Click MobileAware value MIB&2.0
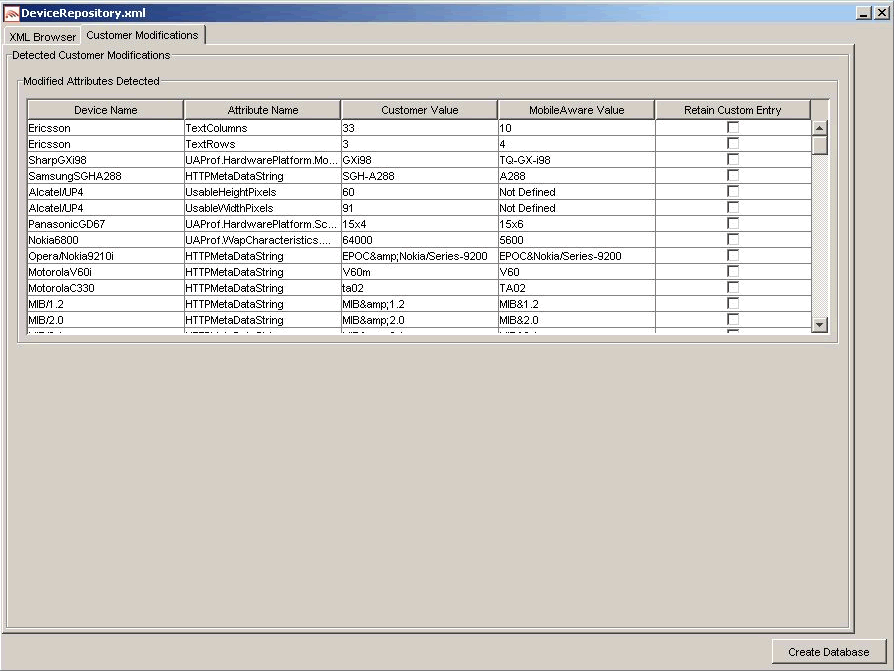The height and width of the screenshot is (671, 894). pos(576,319)
